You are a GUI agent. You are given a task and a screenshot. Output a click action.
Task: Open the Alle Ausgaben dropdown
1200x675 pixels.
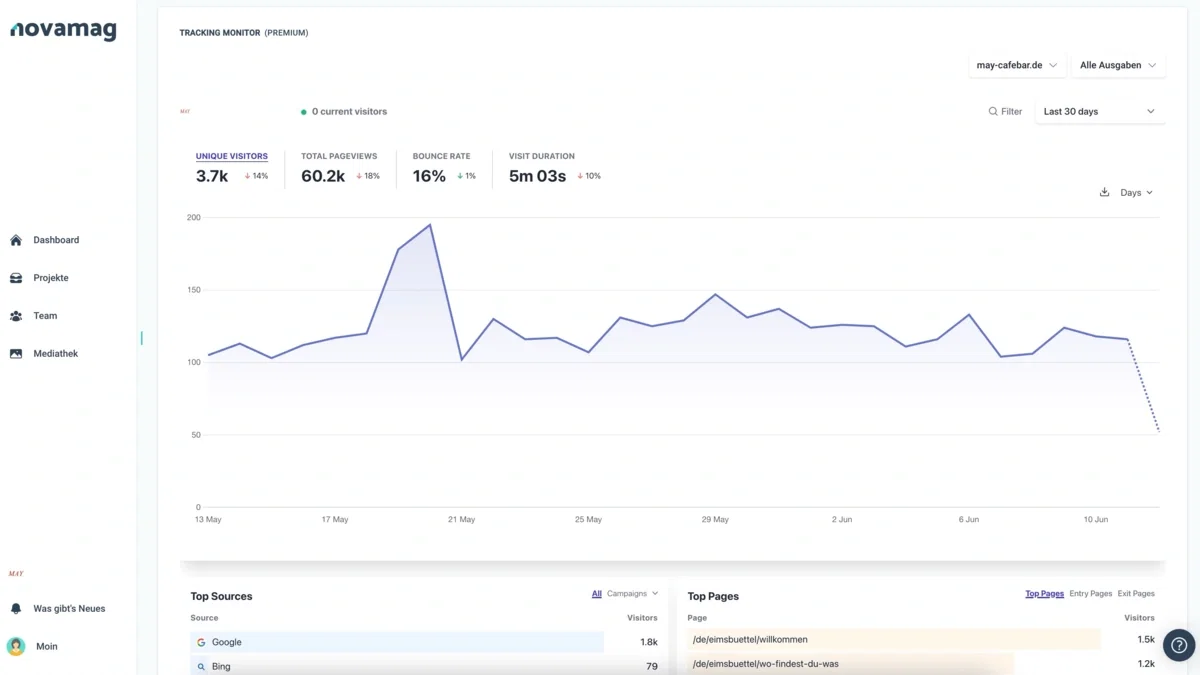(1118, 65)
